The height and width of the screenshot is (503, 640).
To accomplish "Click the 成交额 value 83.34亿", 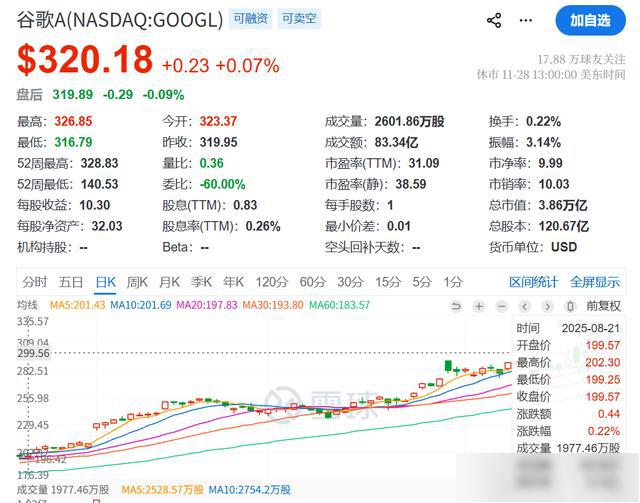I will point(396,142).
